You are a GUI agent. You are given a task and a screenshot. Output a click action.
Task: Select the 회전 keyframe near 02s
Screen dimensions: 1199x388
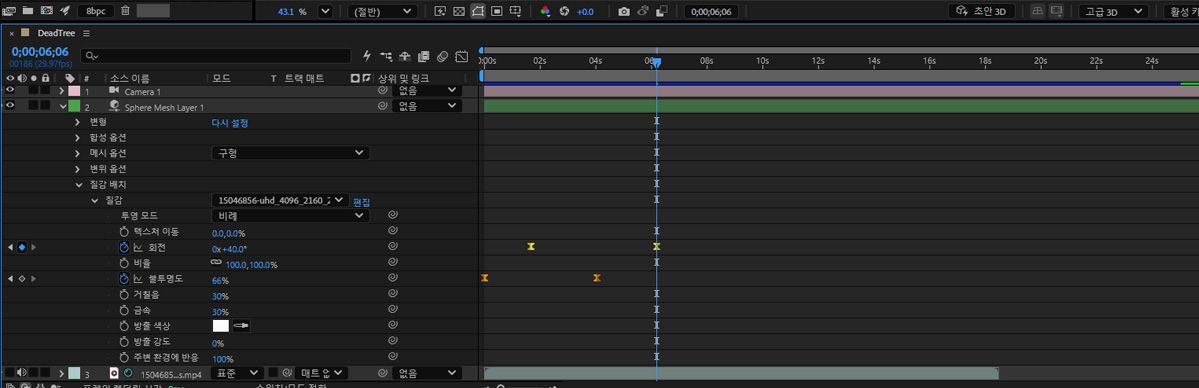pos(531,246)
